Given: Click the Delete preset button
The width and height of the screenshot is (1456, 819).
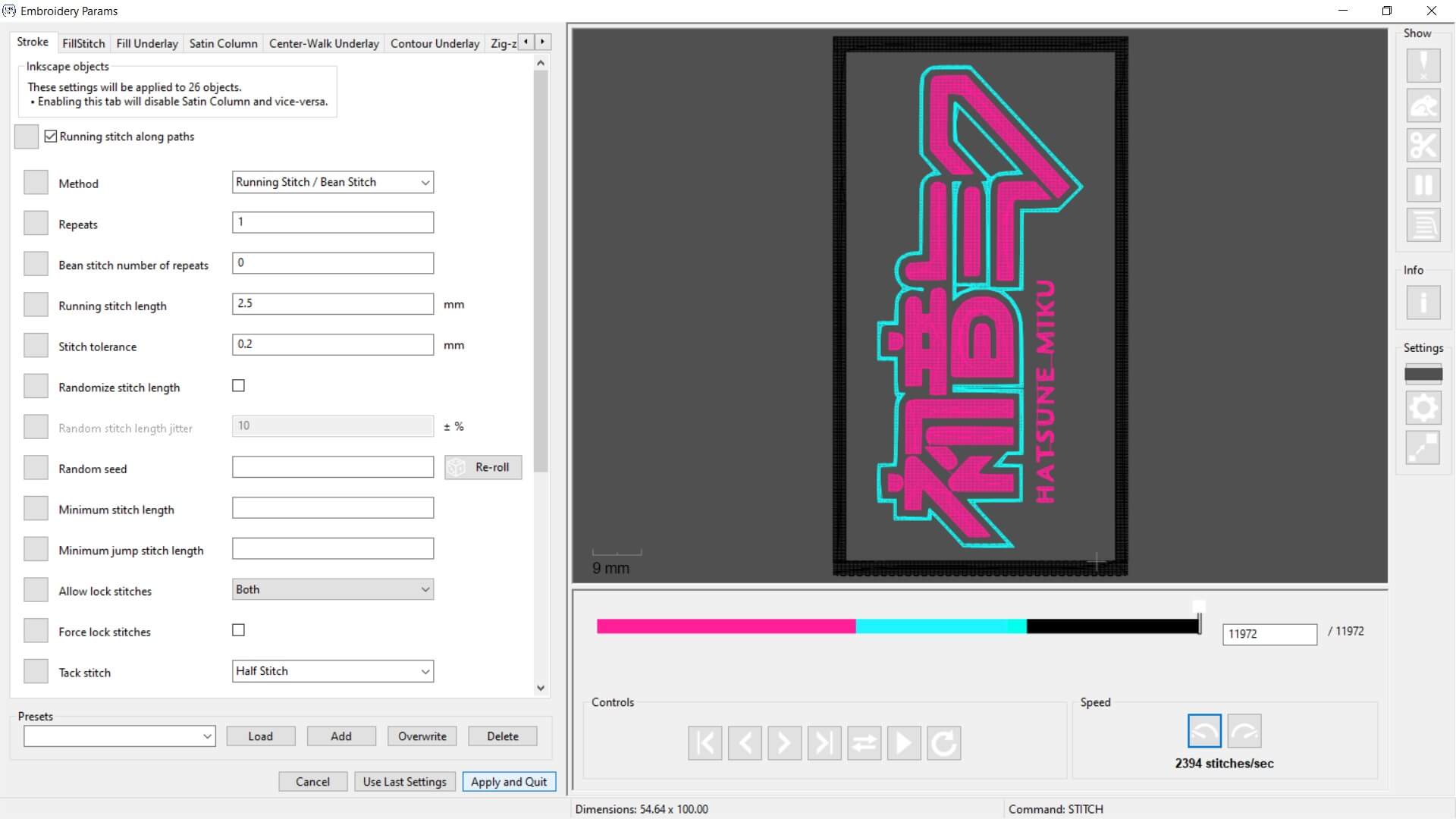Looking at the screenshot, I should pos(503,736).
